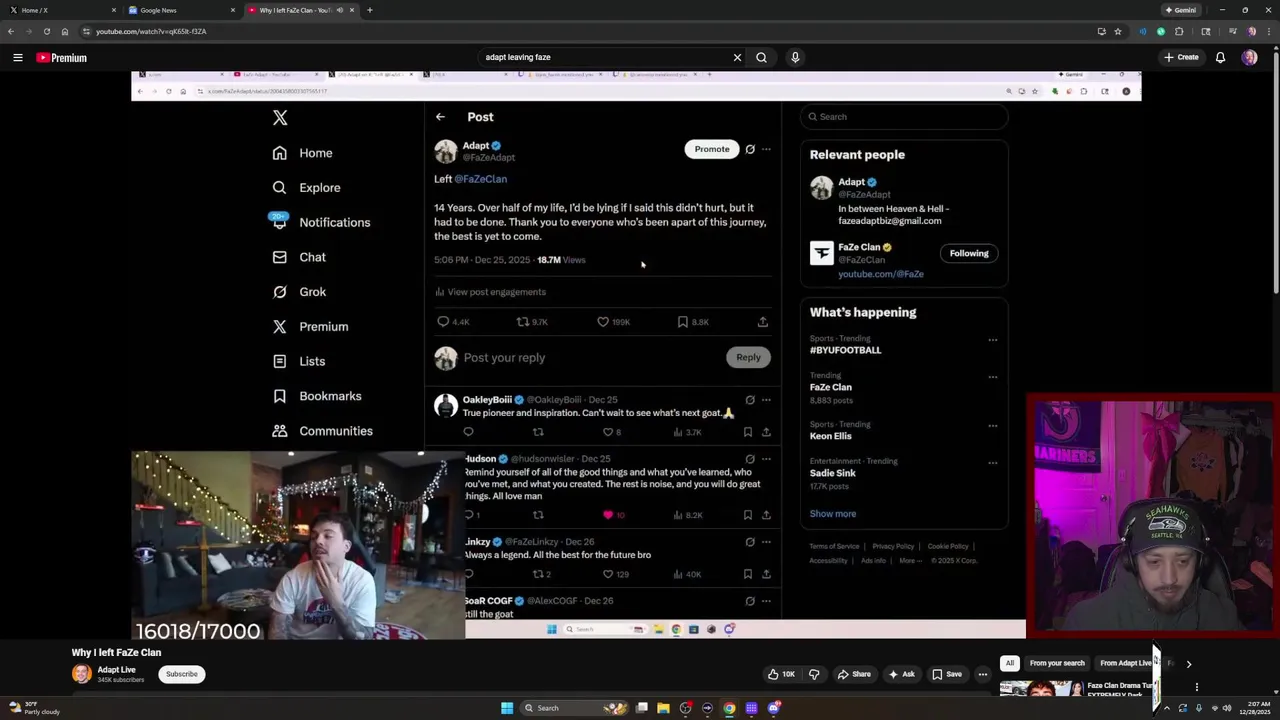
Task: Open Chrome three-dot menu
Action: pos(1268,31)
